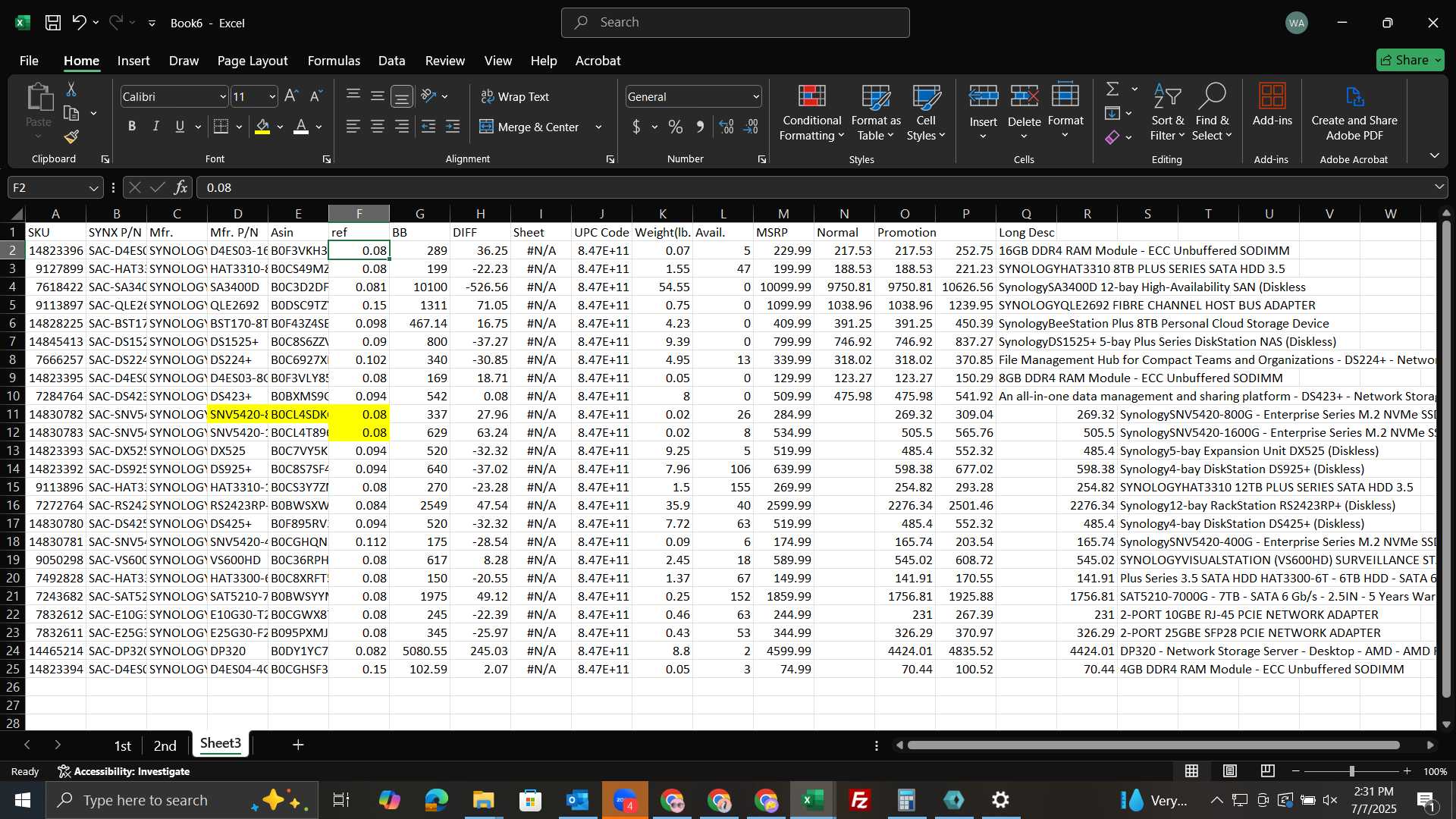Click Accessibility: Investigate in status bar

(x=124, y=771)
